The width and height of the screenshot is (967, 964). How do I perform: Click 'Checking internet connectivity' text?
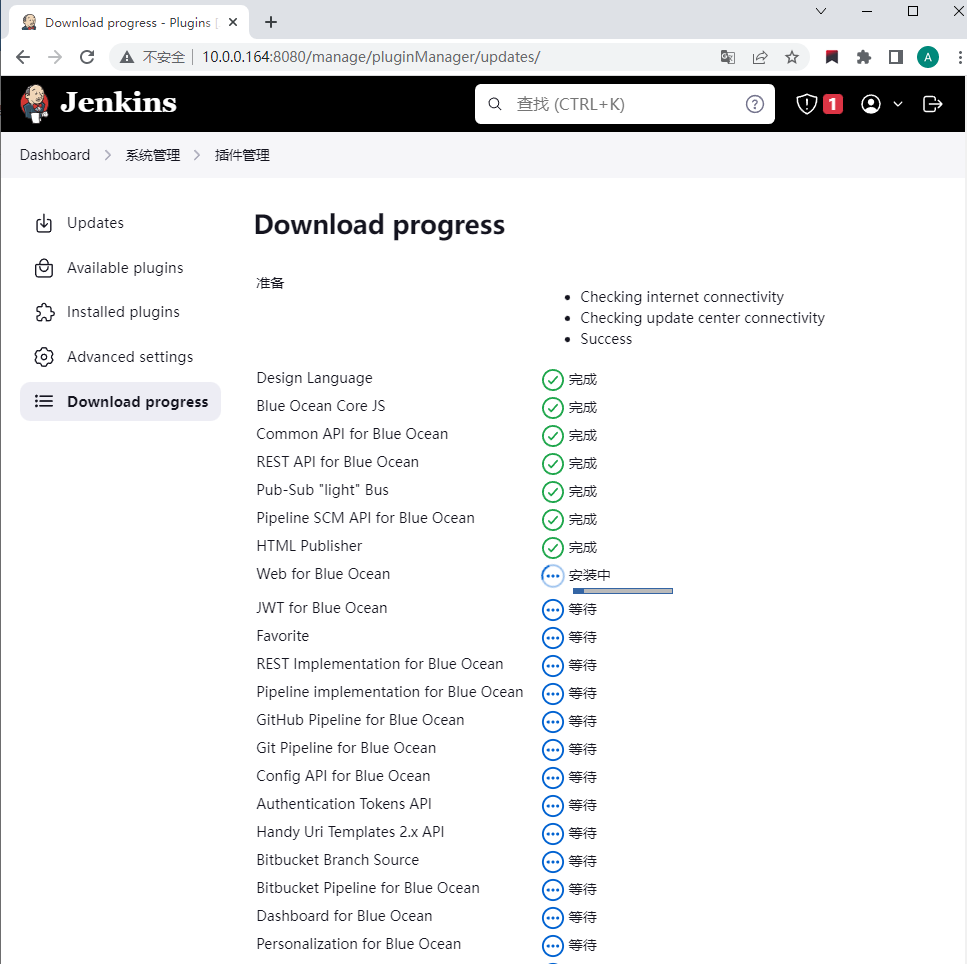682,297
